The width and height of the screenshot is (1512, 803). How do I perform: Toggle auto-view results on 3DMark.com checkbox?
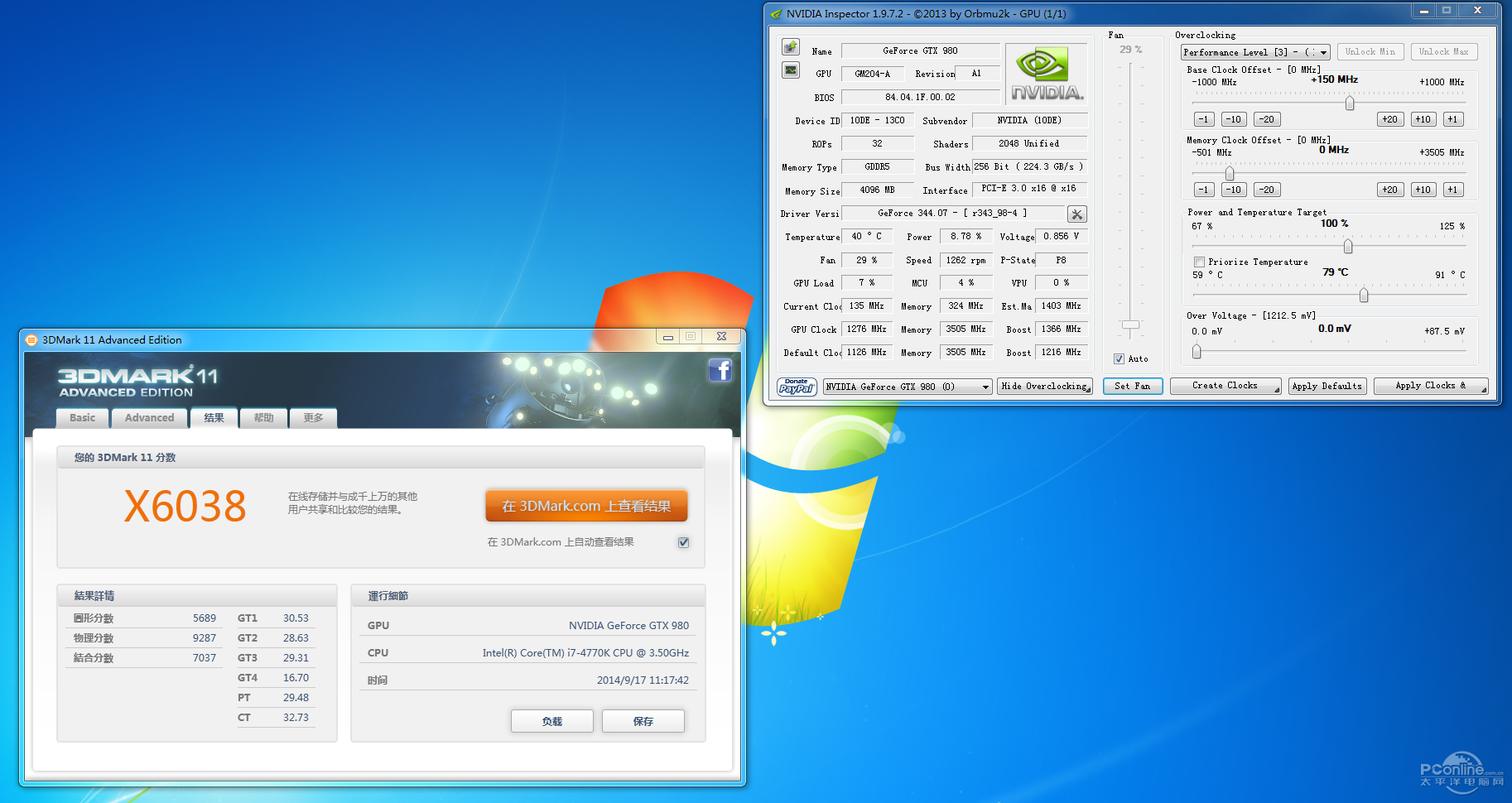(x=683, y=542)
